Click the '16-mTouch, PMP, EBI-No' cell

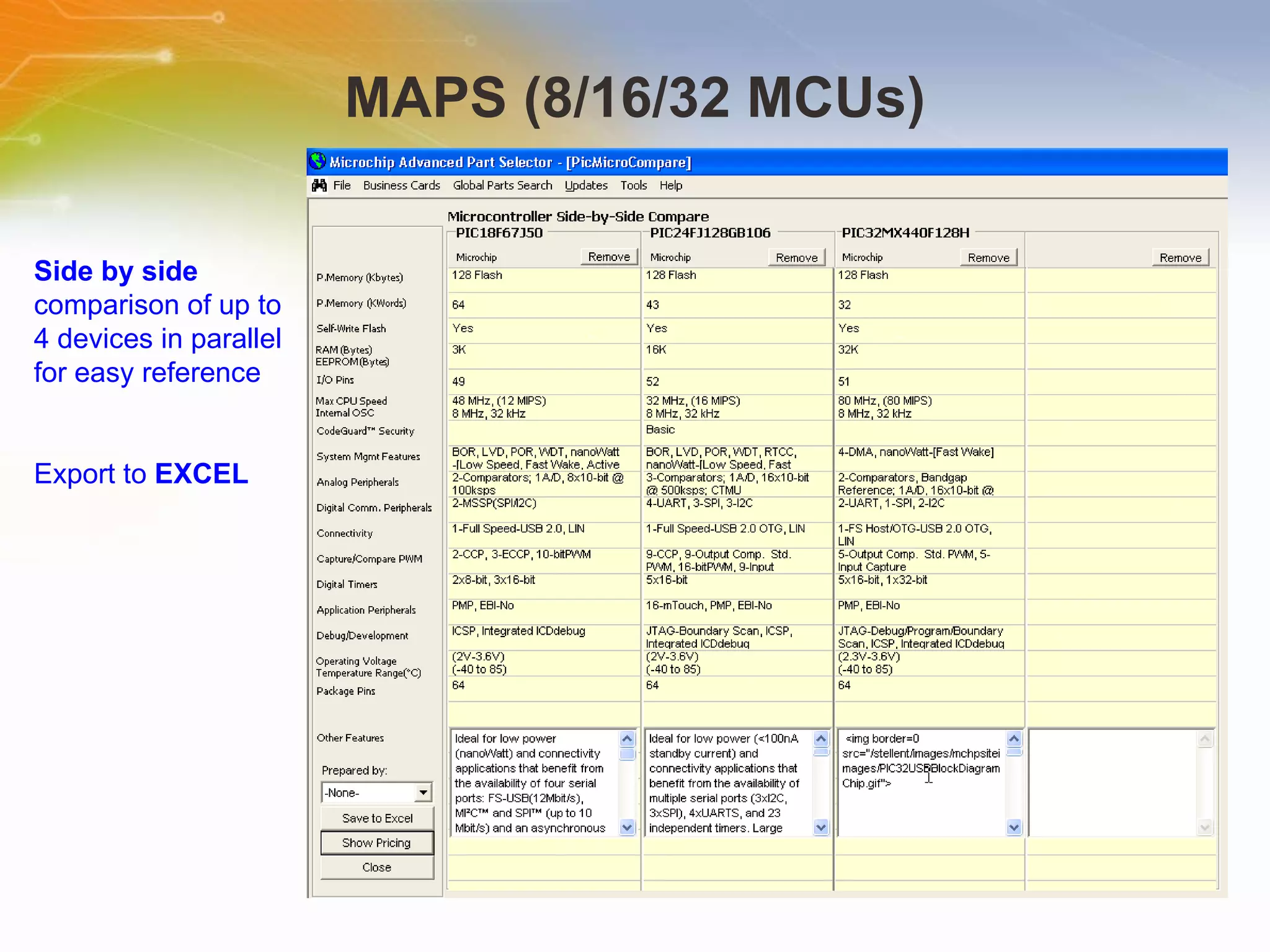[709, 606]
